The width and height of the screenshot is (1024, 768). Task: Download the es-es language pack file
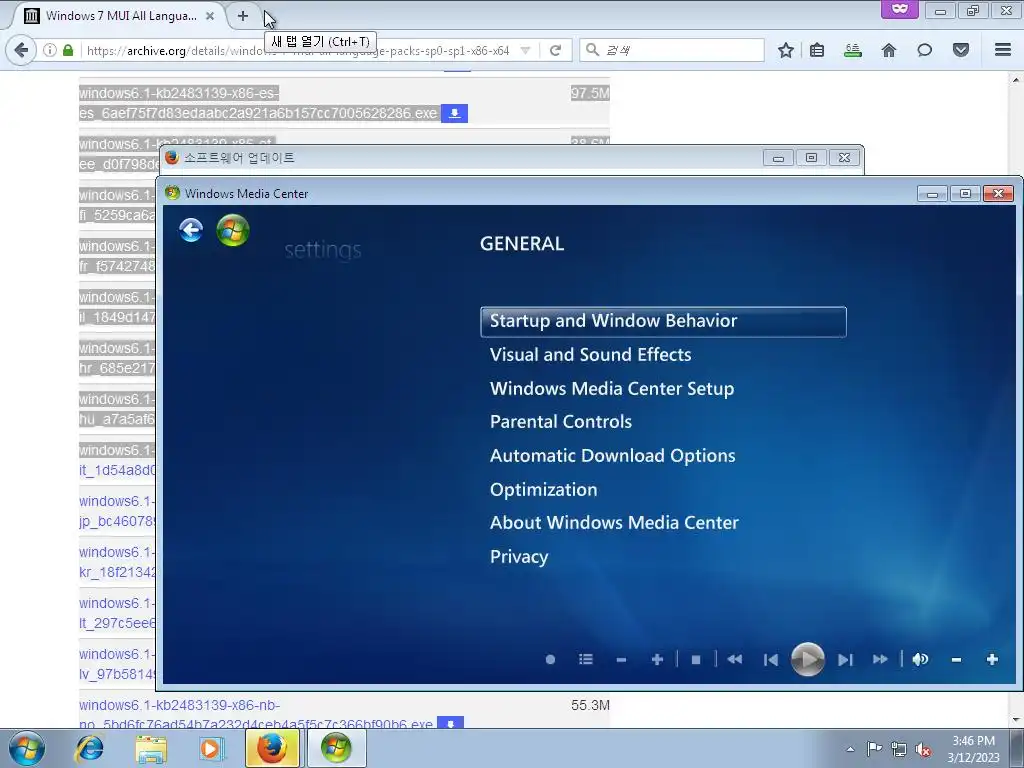pyautogui.click(x=455, y=114)
